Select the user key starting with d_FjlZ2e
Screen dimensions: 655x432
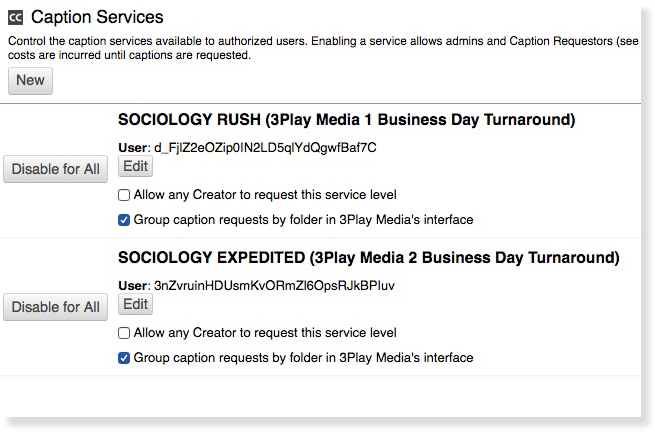265,147
